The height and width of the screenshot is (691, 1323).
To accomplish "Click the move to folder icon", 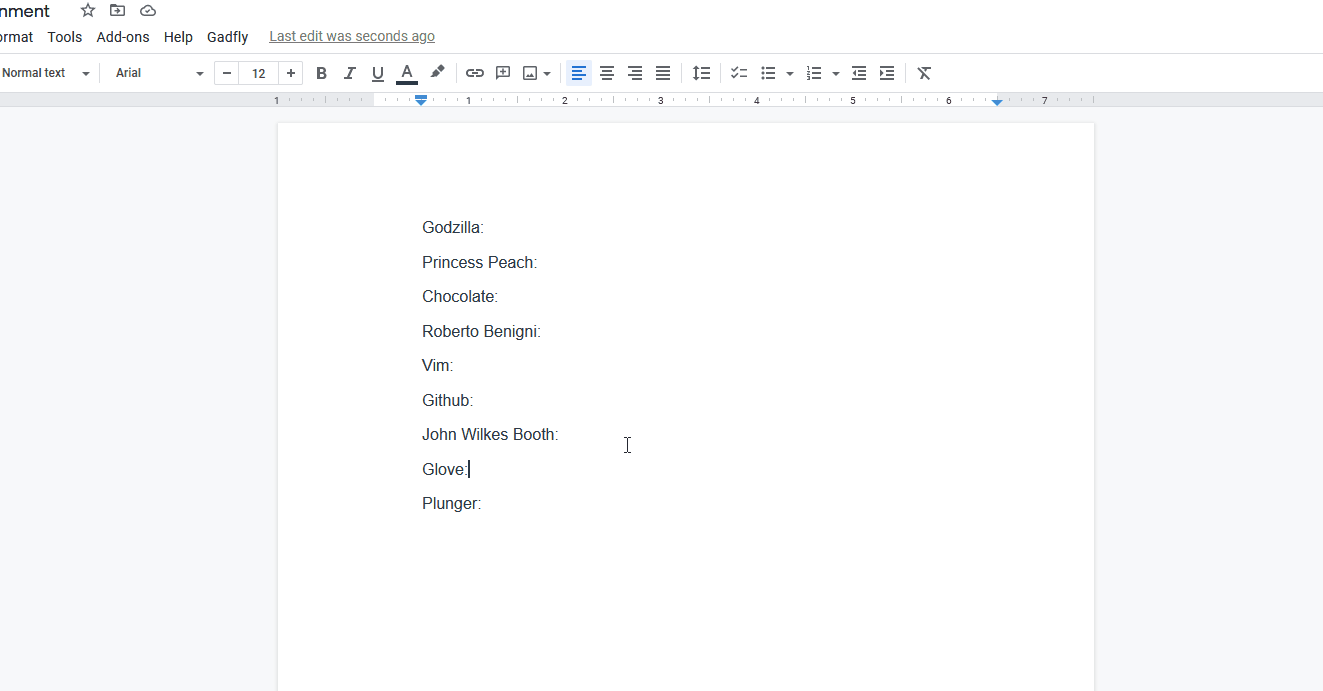I will pos(118,11).
